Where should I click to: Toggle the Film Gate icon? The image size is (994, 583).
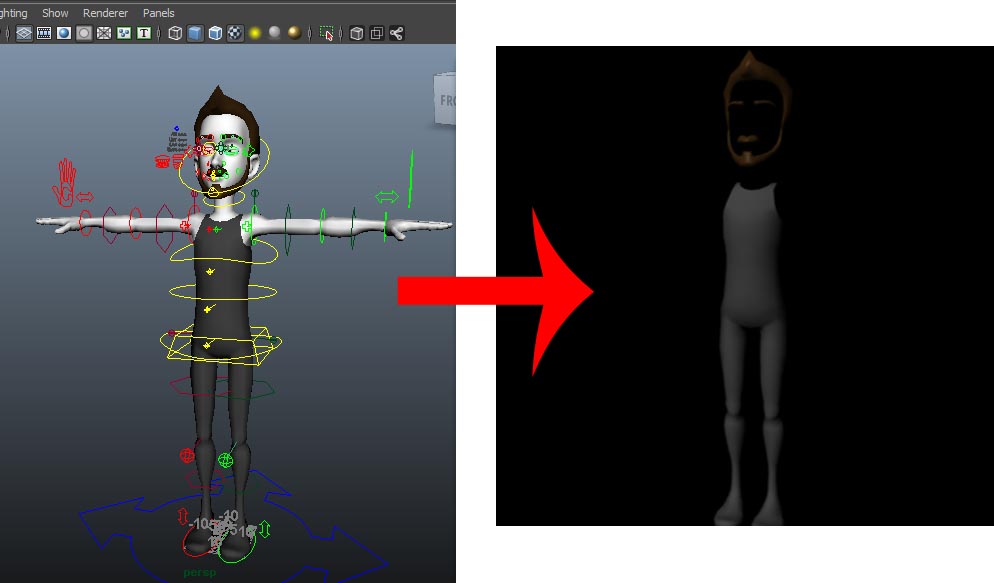coord(44,33)
